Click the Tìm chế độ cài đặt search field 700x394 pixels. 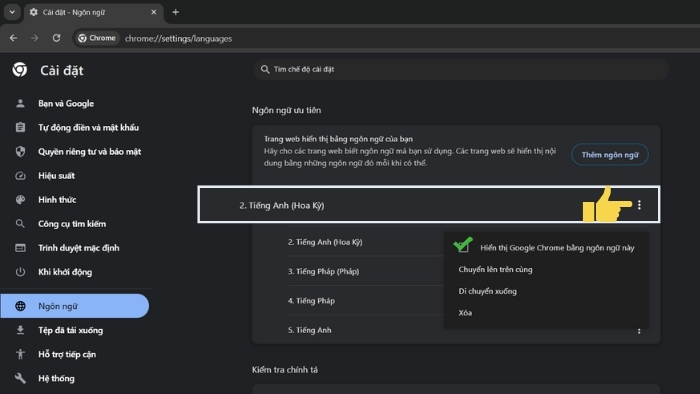click(x=461, y=69)
